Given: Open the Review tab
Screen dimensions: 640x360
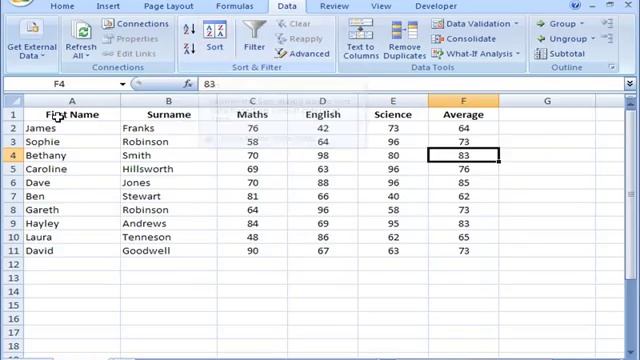Looking at the screenshot, I should (x=334, y=6).
